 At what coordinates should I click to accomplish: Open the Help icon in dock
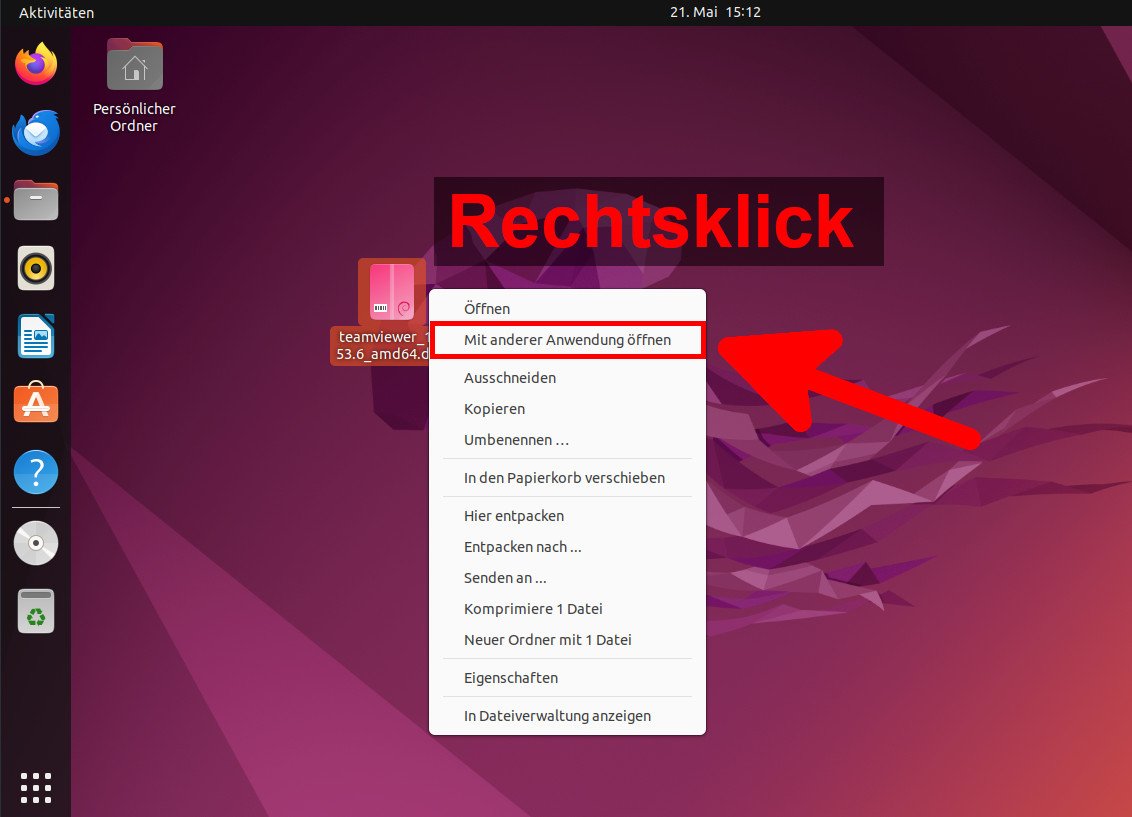coord(36,471)
